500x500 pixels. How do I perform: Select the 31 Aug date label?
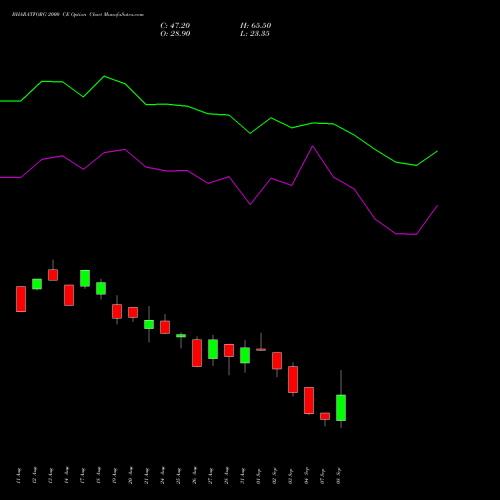242,476
